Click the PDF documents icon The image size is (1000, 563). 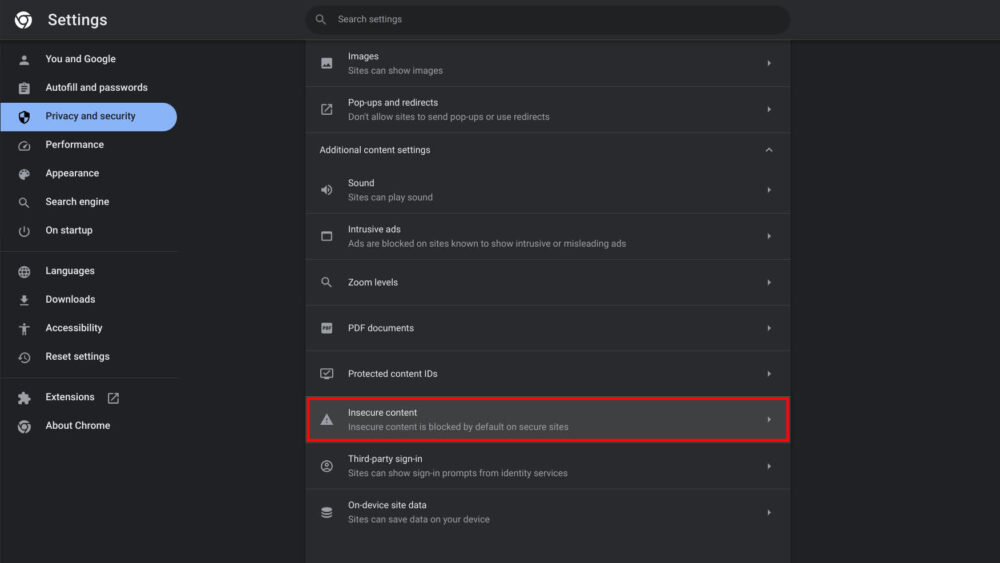[x=327, y=328]
